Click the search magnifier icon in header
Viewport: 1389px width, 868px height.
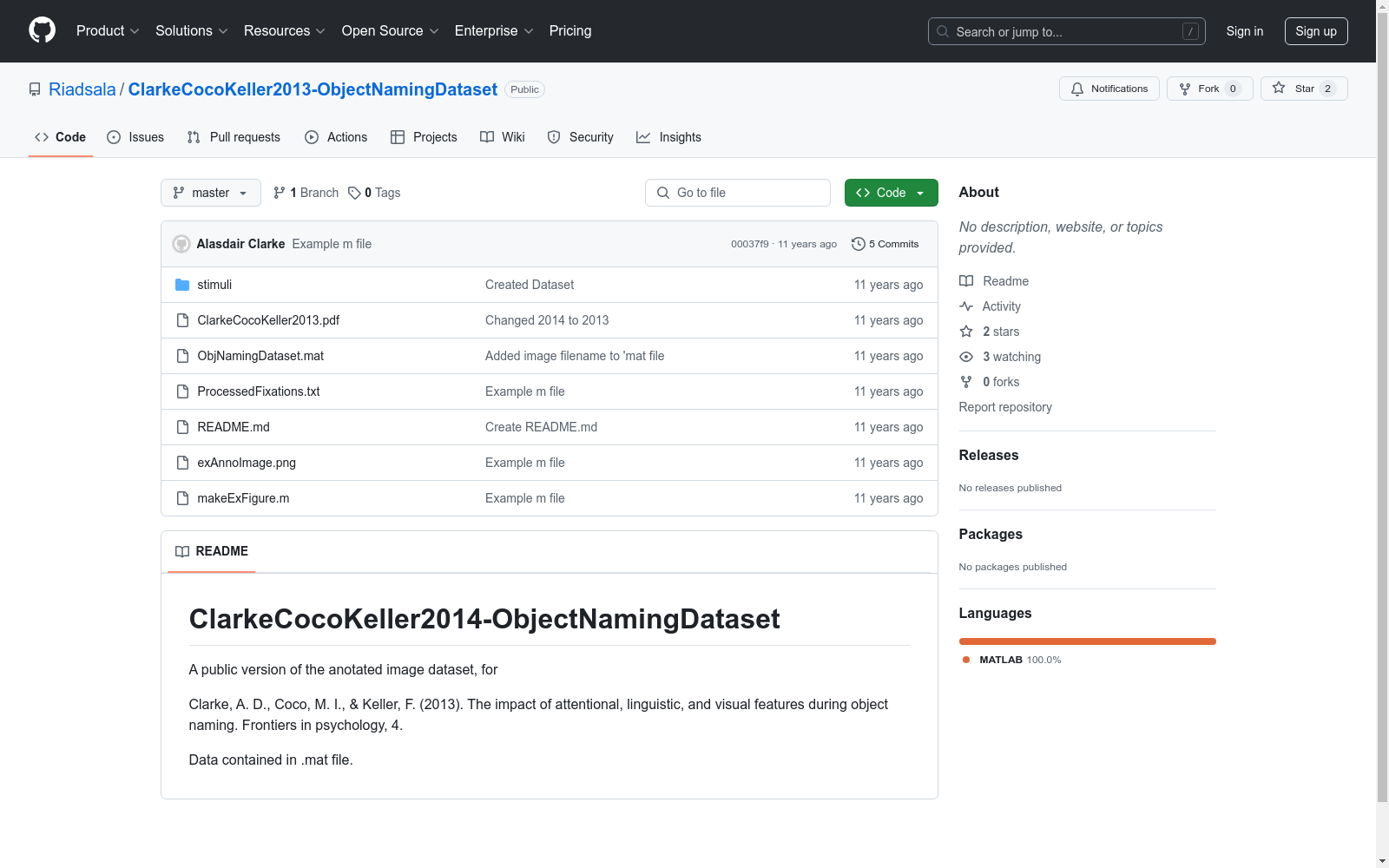pos(943,31)
